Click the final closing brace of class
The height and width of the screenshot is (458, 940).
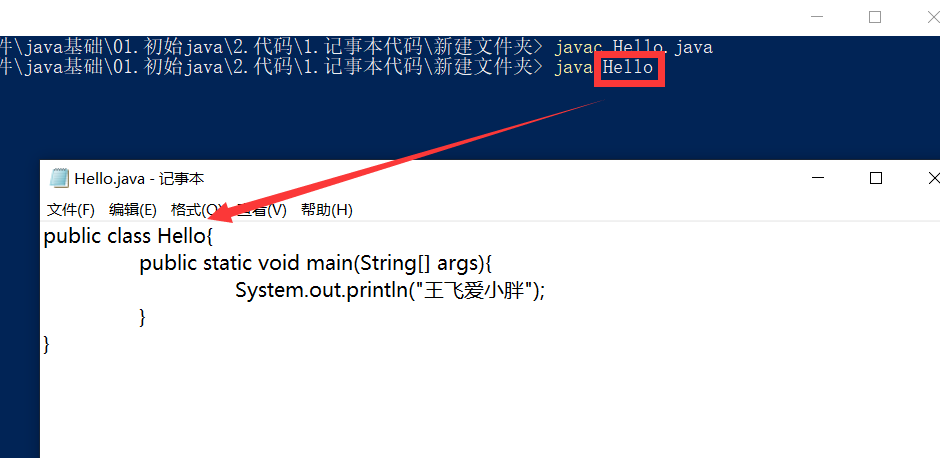(x=47, y=345)
